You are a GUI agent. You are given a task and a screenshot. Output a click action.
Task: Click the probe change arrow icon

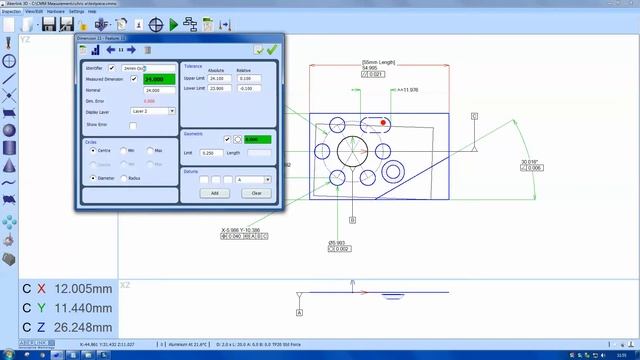pos(225,25)
